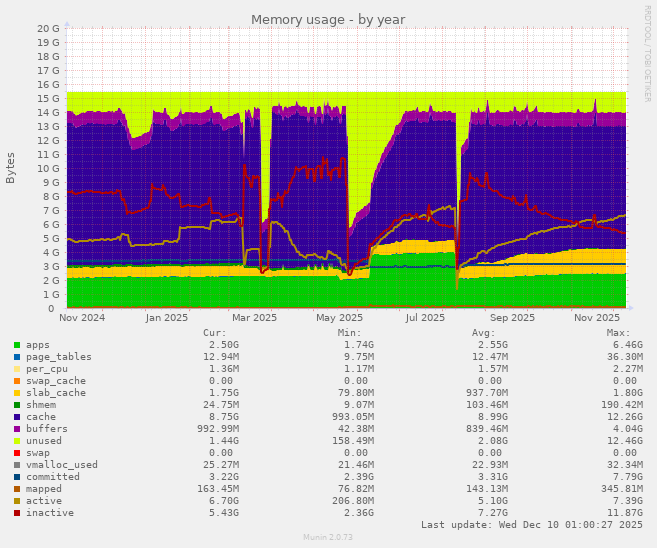Screen dimensions: 657x548
Task: Select the 'page_tables' legend label
Action: click(59, 357)
